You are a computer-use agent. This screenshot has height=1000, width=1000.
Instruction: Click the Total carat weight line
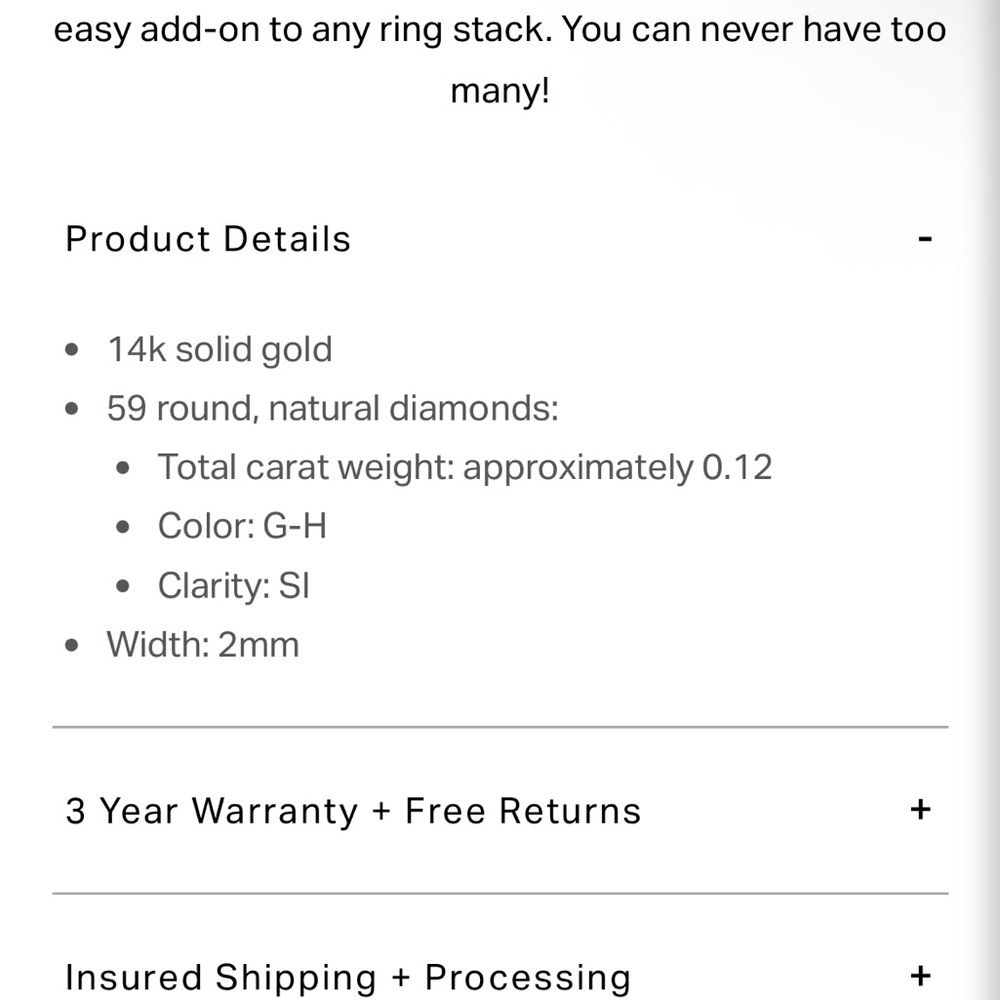465,468
